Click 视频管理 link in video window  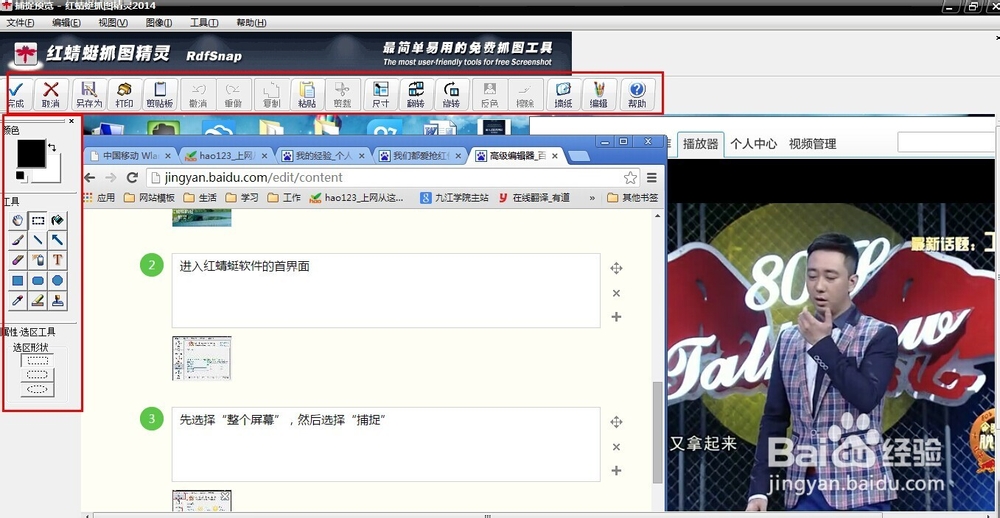[812, 144]
